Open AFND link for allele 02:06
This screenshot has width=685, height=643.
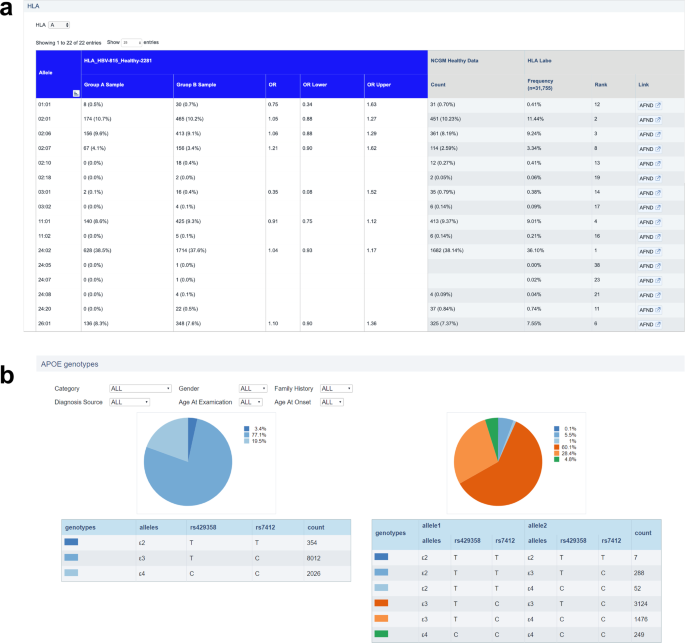pos(650,135)
